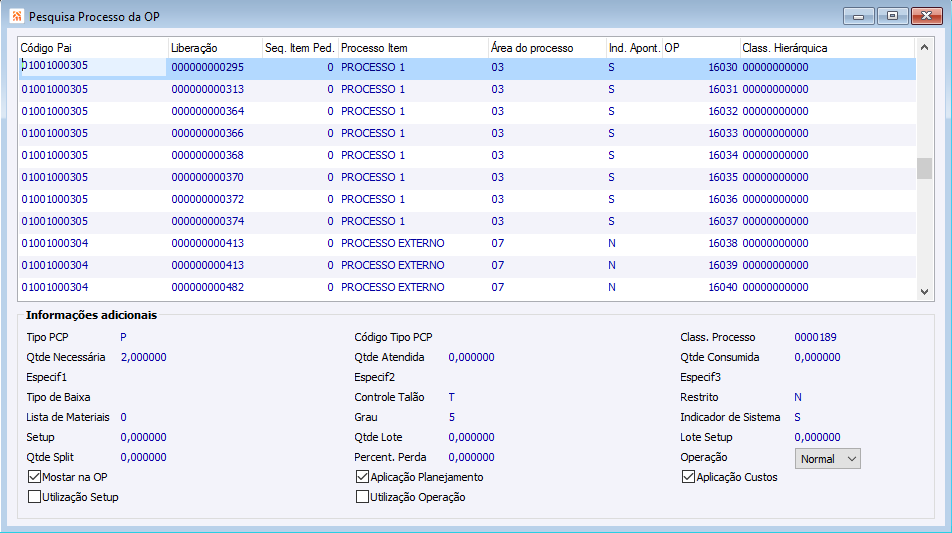Viewport: 952px width, 533px height.
Task: Click the scrollbar down arrow
Action: (x=924, y=292)
